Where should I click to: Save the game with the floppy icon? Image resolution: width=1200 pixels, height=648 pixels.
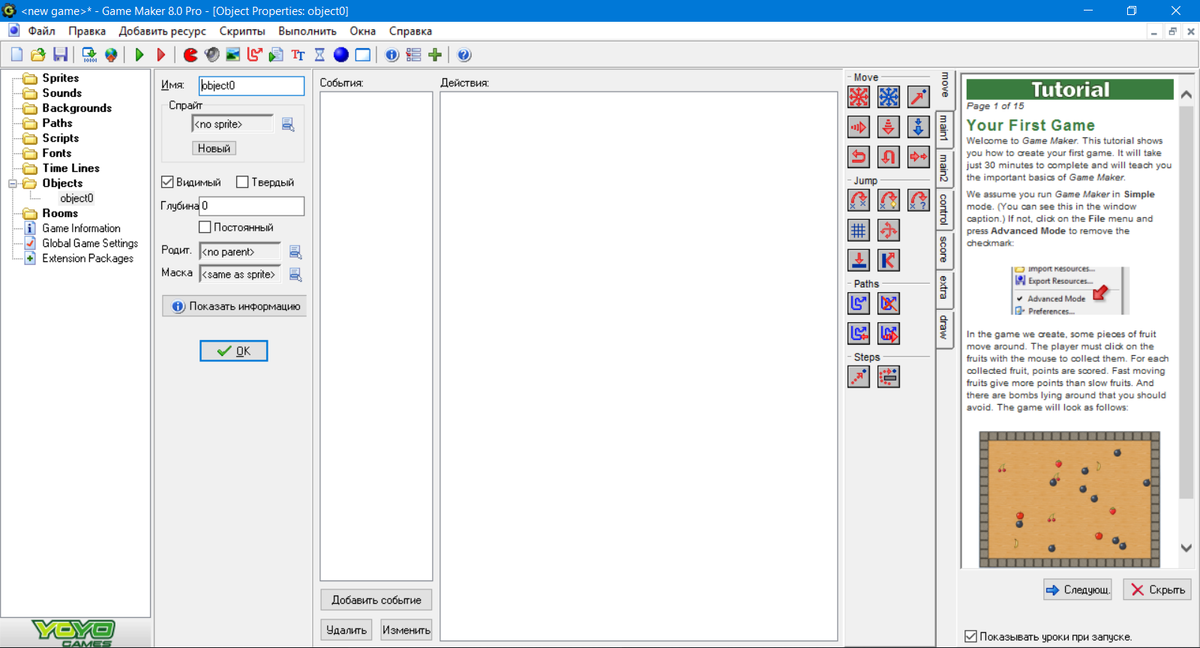point(60,54)
